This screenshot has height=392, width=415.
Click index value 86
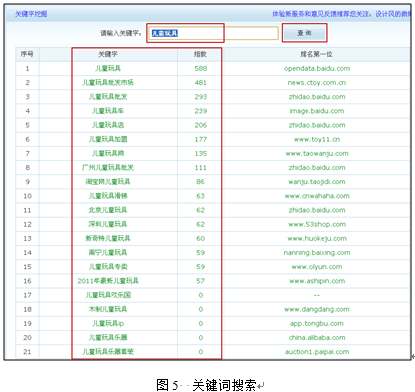(x=200, y=182)
